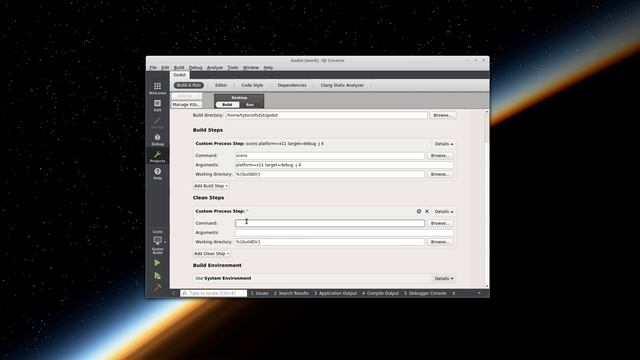Open the Window menu

[251, 68]
